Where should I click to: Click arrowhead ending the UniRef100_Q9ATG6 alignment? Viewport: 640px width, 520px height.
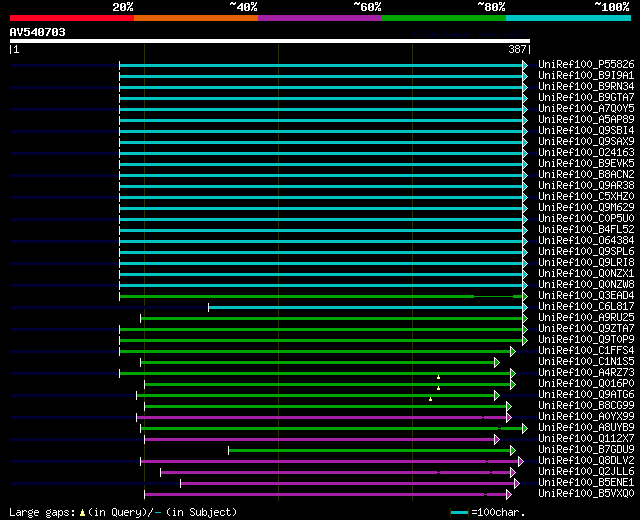coord(497,396)
